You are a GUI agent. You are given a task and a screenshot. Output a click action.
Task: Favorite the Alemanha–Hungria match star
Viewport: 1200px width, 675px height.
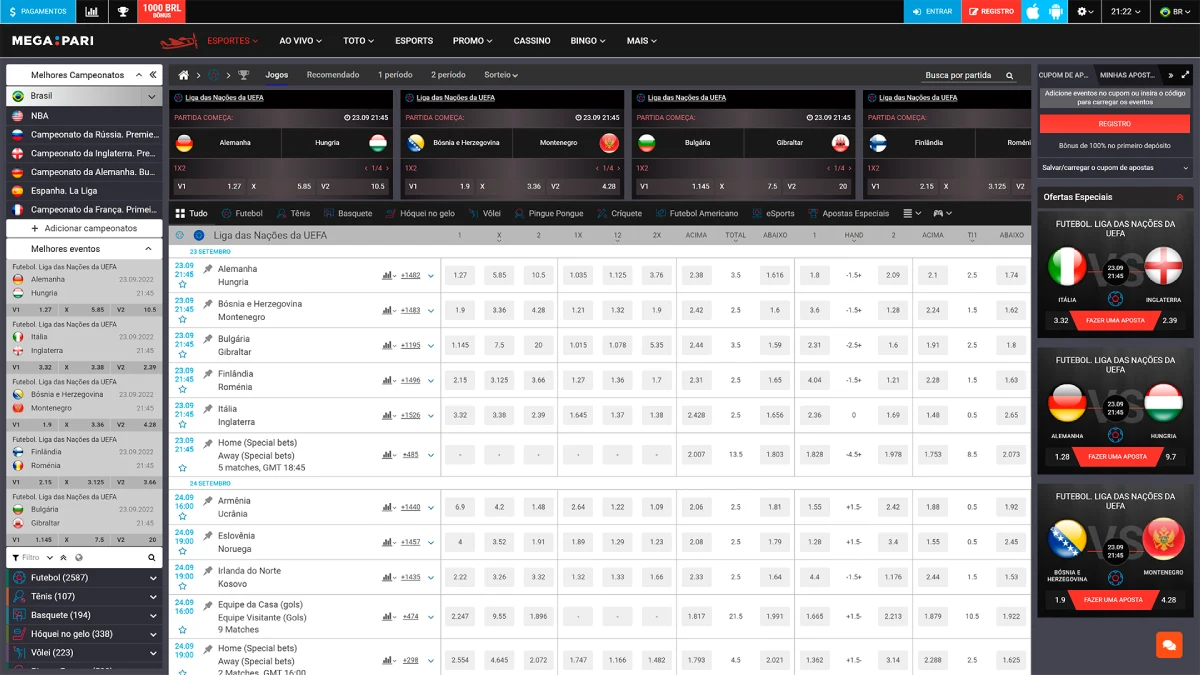tap(182, 284)
